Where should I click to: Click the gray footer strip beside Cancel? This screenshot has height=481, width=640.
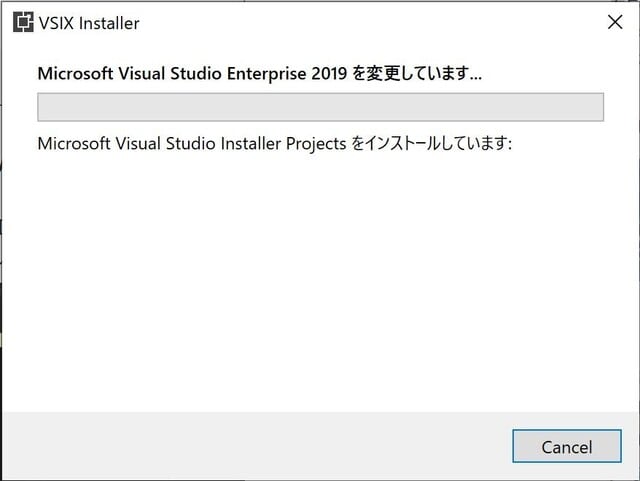[x=250, y=446]
